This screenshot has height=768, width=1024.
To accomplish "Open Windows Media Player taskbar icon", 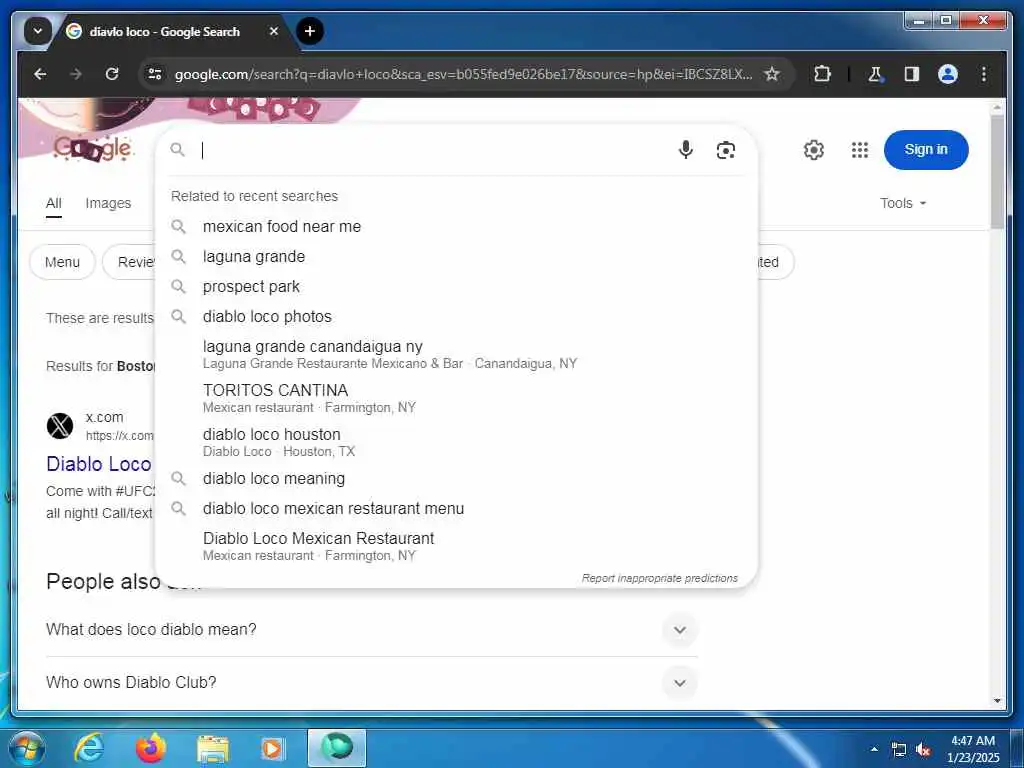I will (273, 748).
